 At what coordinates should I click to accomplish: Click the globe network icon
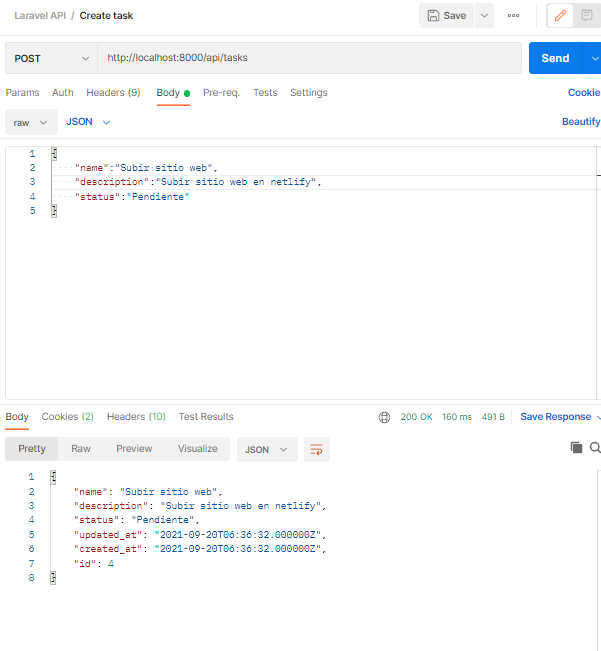coord(384,417)
